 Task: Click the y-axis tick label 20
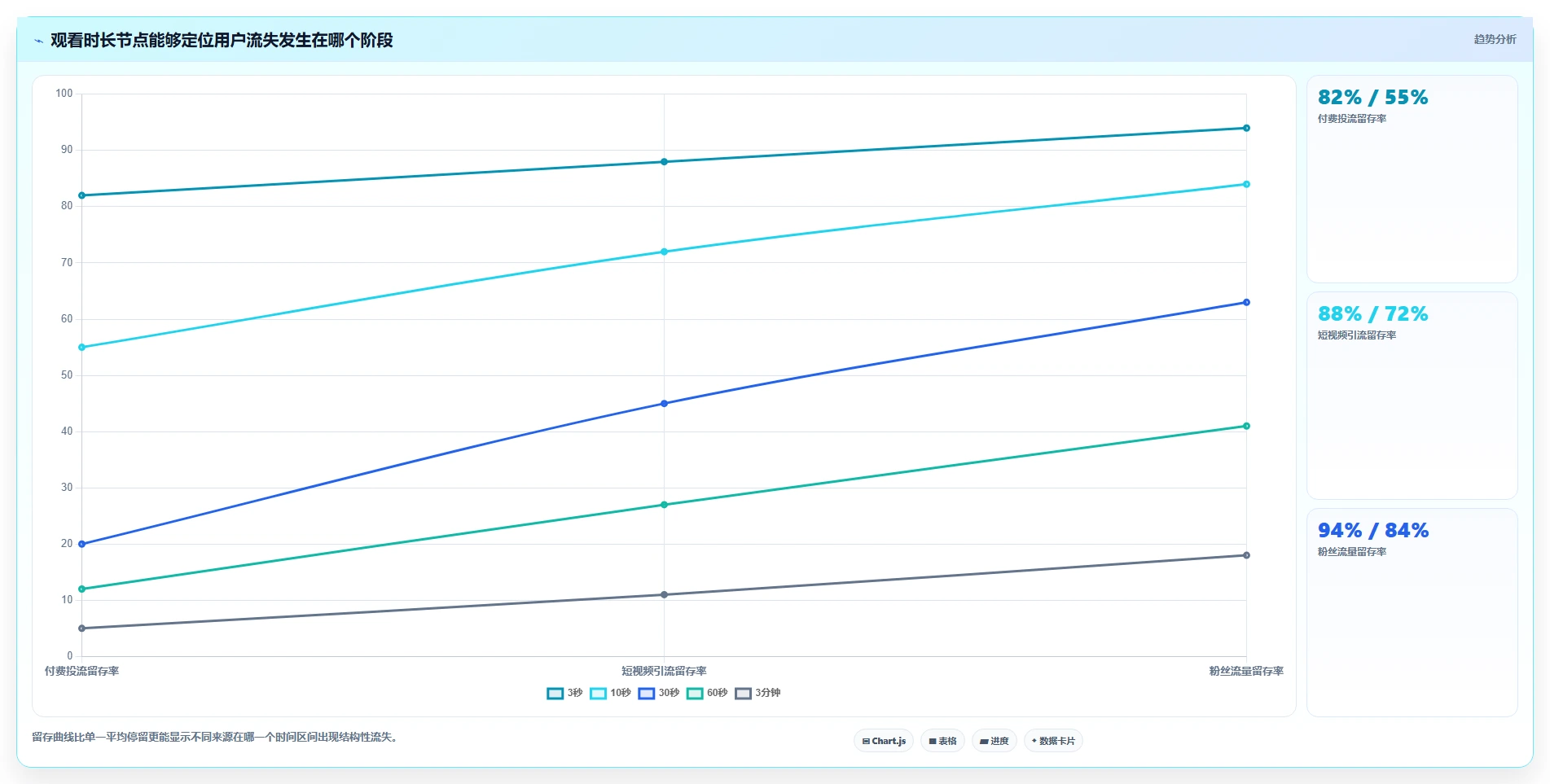(67, 544)
